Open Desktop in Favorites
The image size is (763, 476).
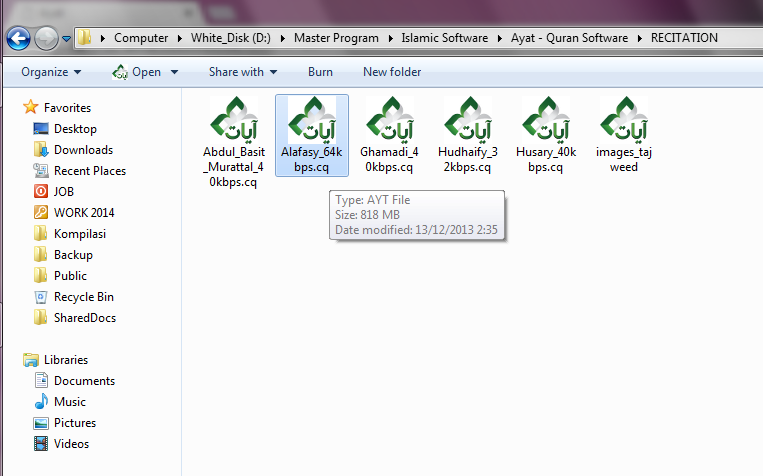(x=65, y=129)
